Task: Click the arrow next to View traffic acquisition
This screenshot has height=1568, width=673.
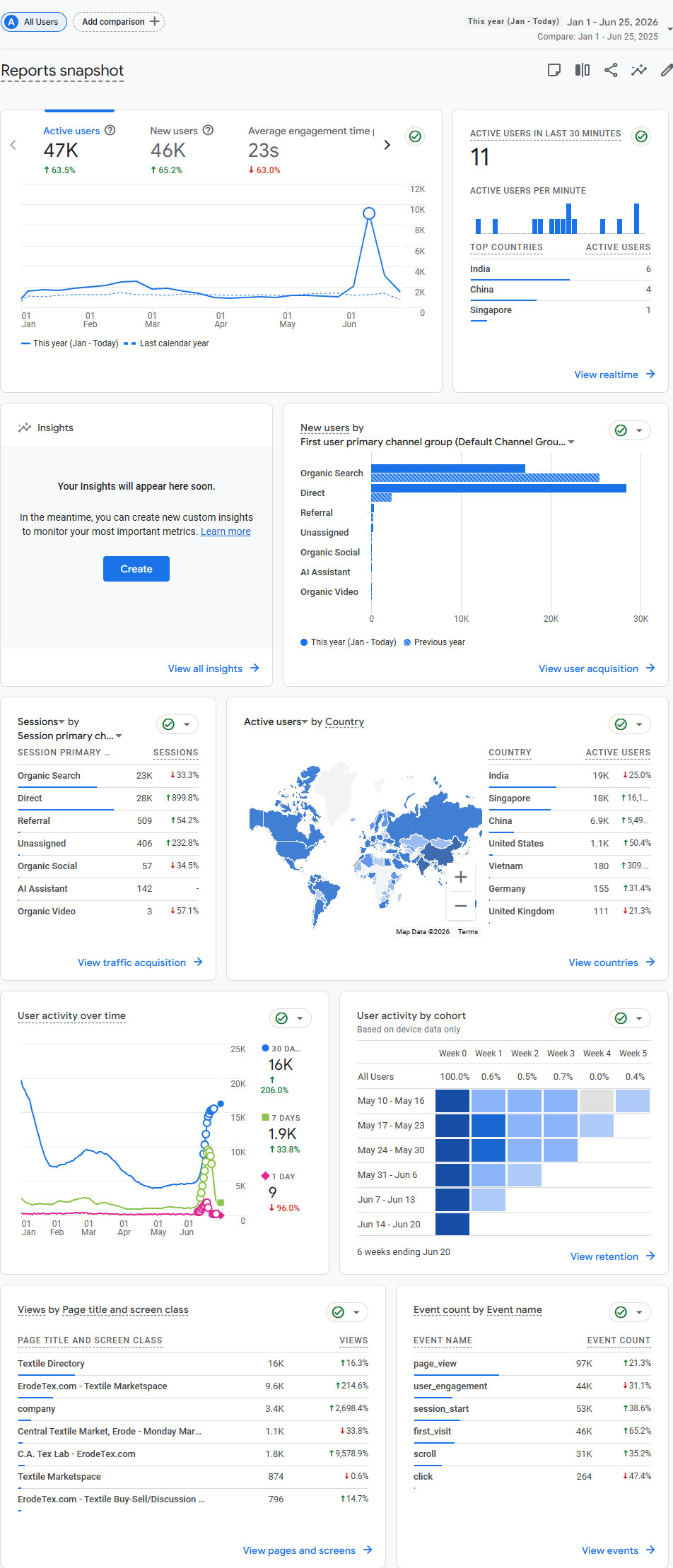Action: [x=198, y=962]
